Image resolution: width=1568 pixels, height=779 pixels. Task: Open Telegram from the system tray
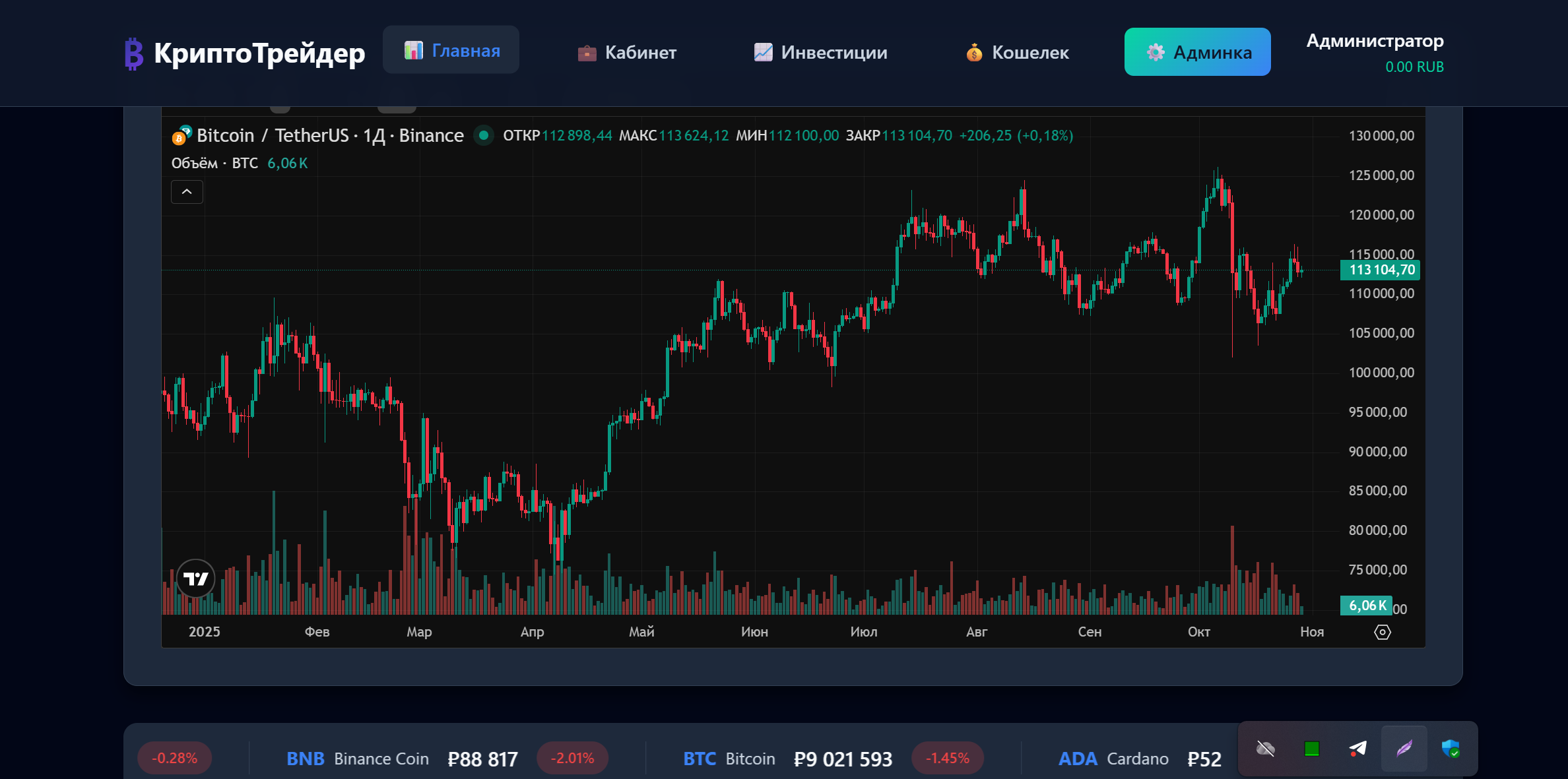click(x=1357, y=749)
